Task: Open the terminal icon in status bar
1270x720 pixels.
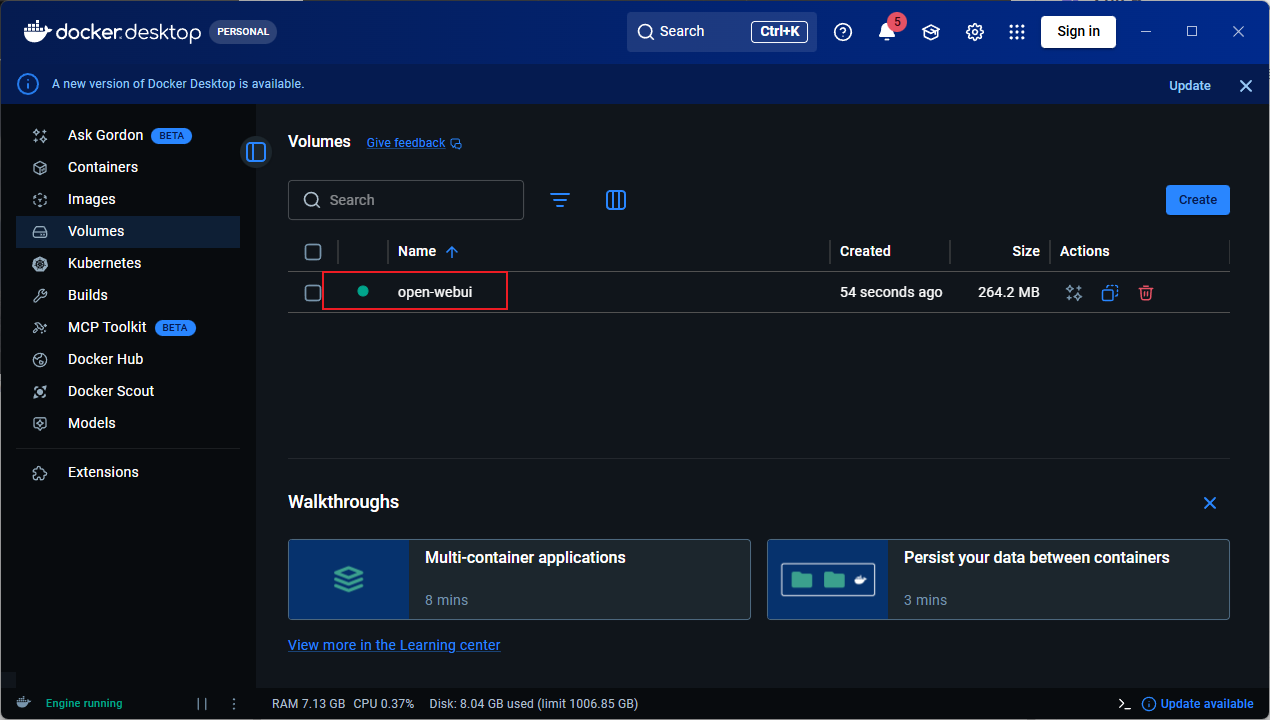Action: click(1124, 703)
